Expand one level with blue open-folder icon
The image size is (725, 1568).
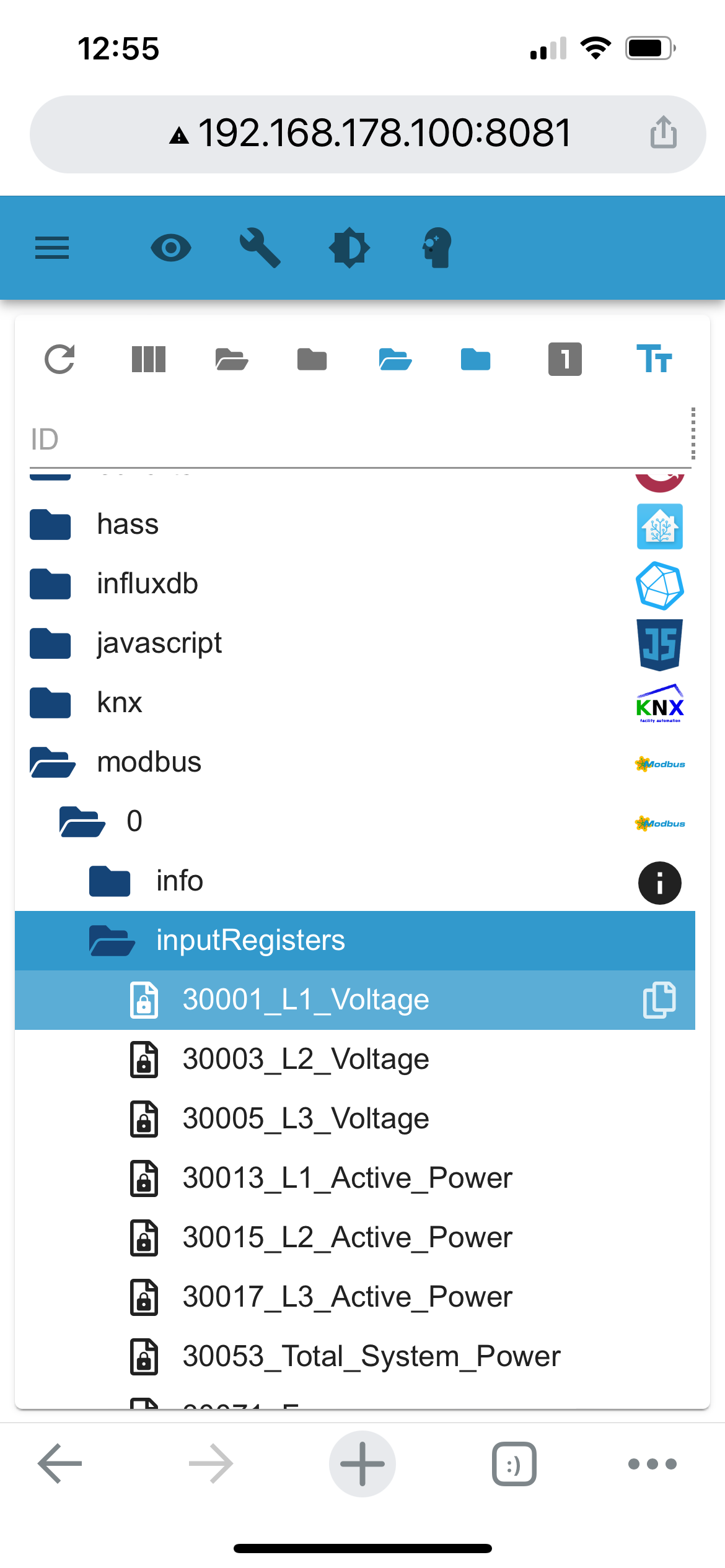395,359
